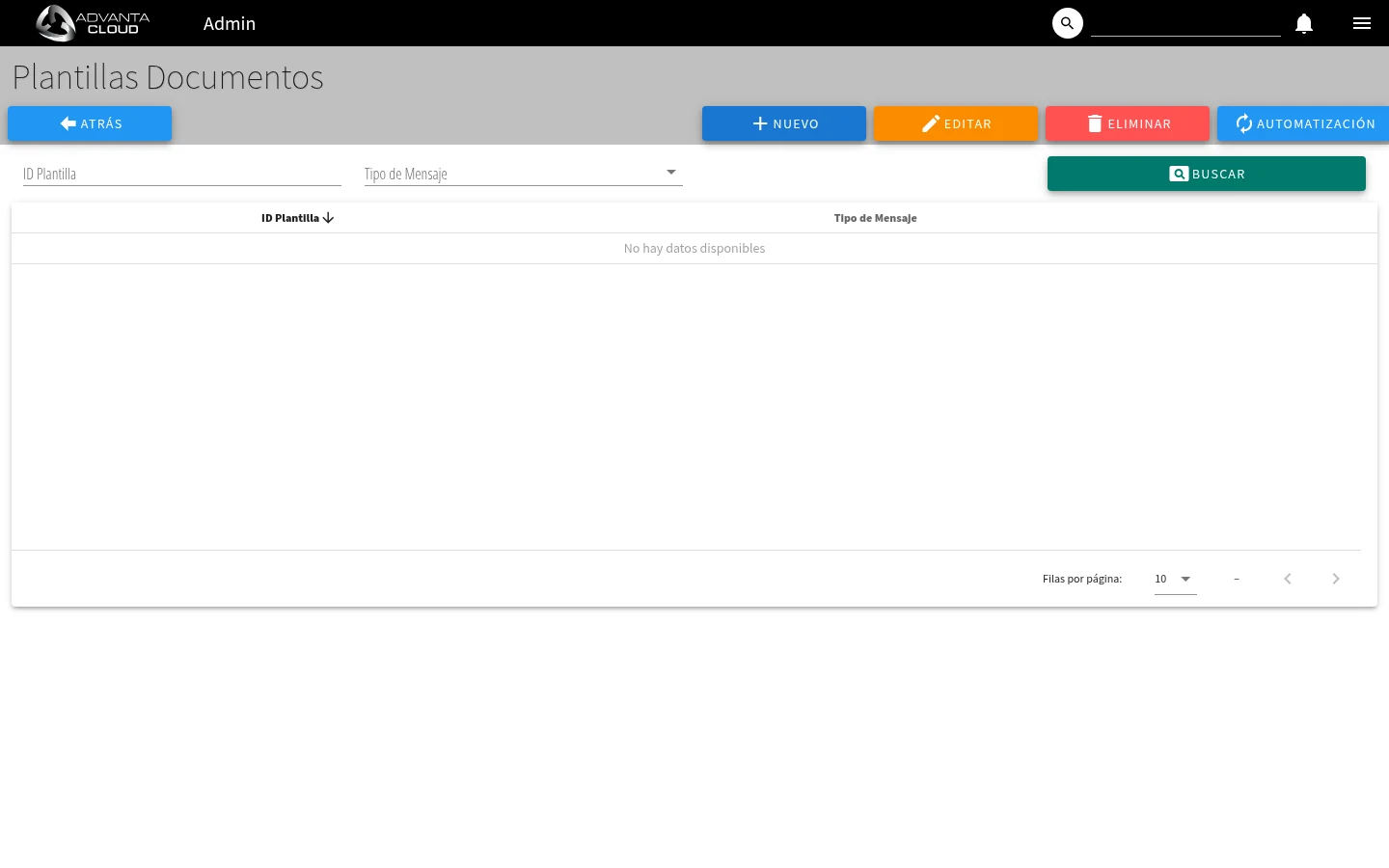This screenshot has height=868, width=1389.
Task: Click the Advanta Cloud logo
Action: pos(93,23)
